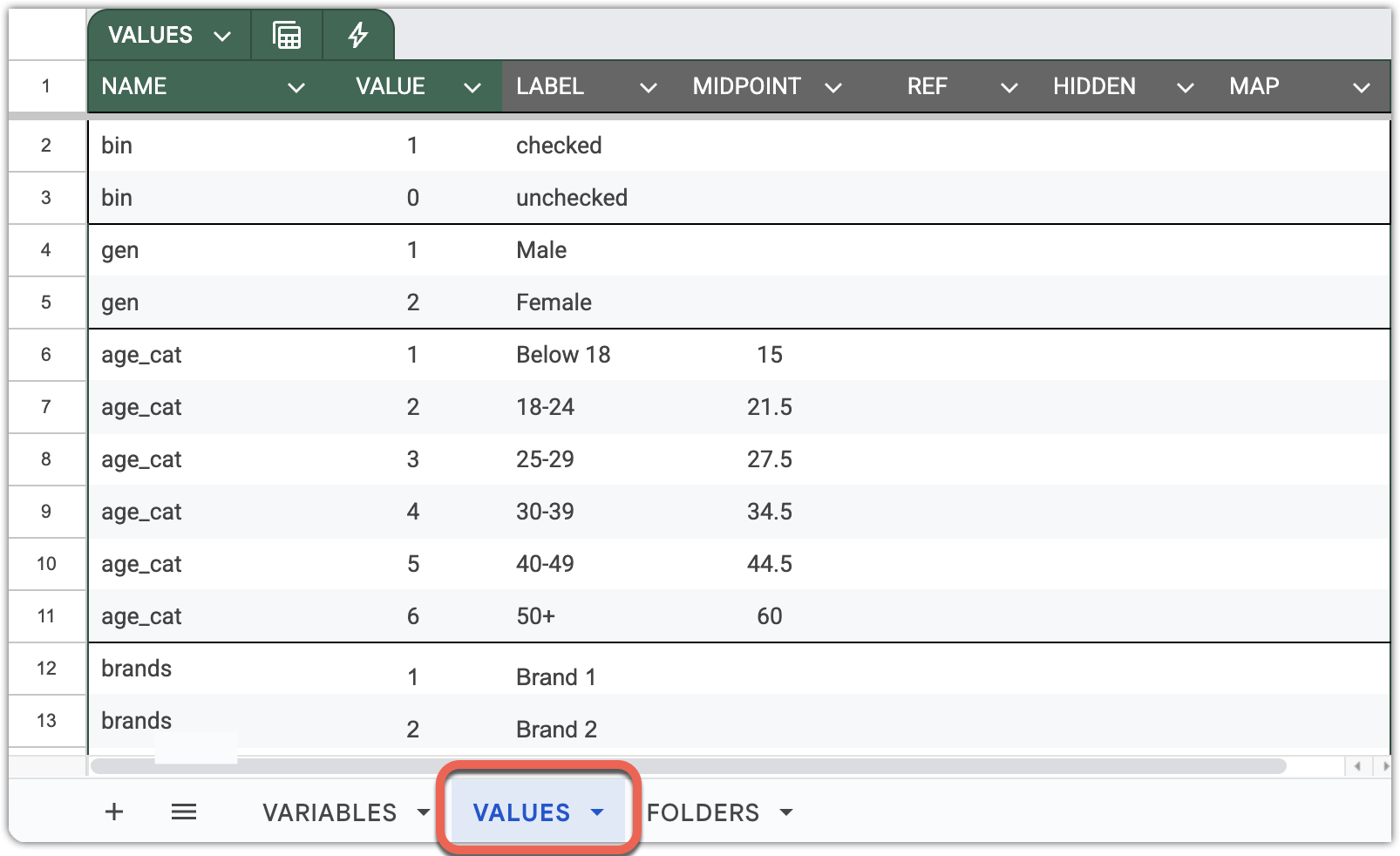Click the lightning bolt actions icon
Image resolution: width=1400 pixels, height=856 pixels.
point(357,36)
